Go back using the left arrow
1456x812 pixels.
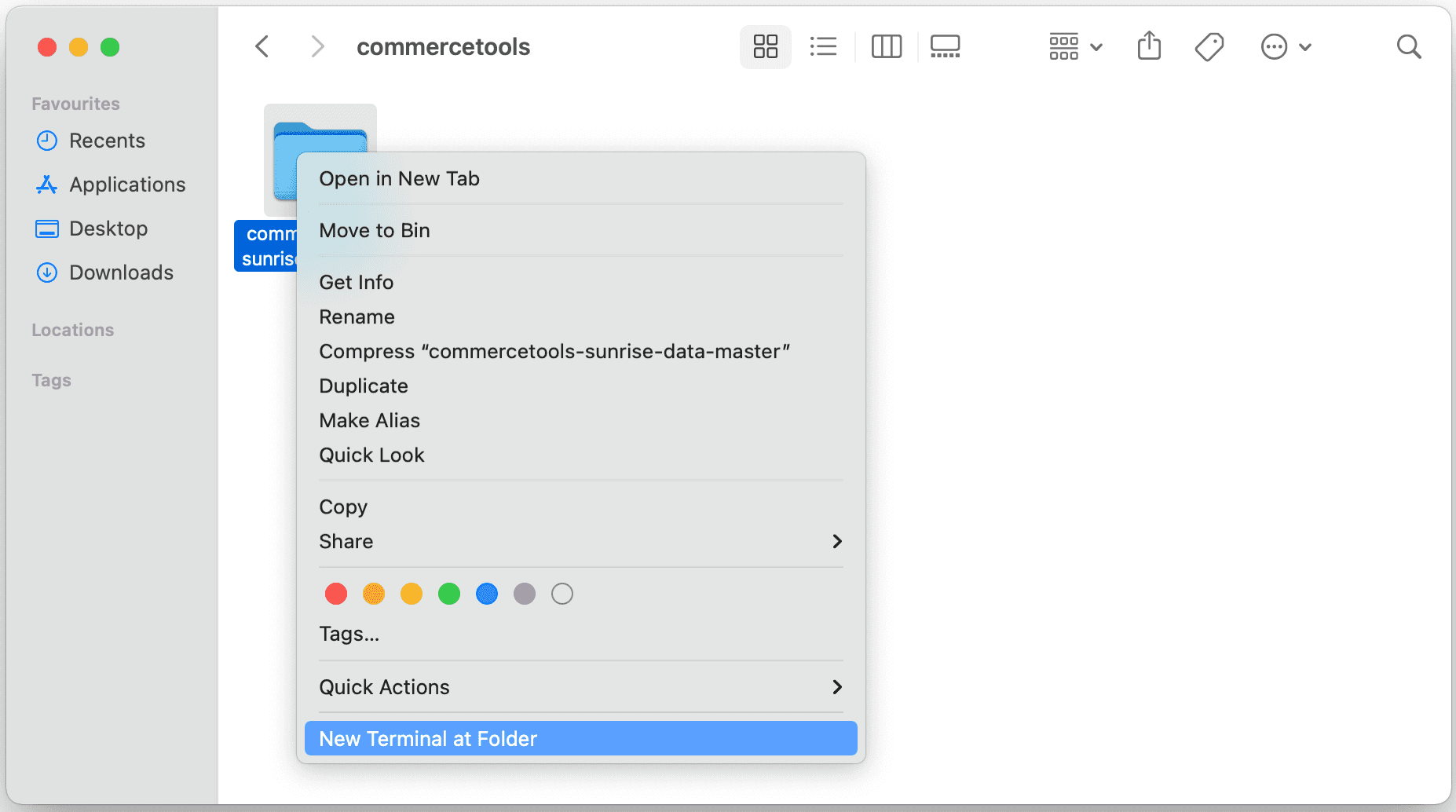(x=263, y=47)
